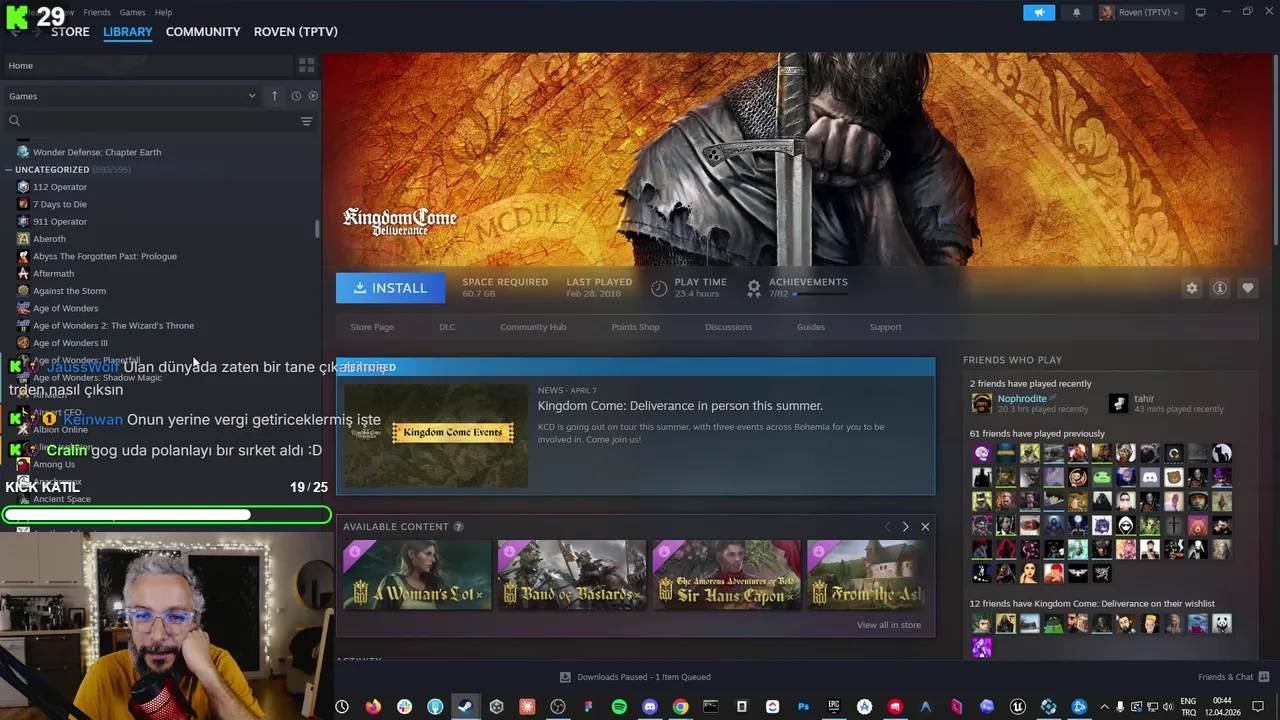The height and width of the screenshot is (720, 1280).
Task: Open the Store Page link
Action: pyautogui.click(x=372, y=327)
